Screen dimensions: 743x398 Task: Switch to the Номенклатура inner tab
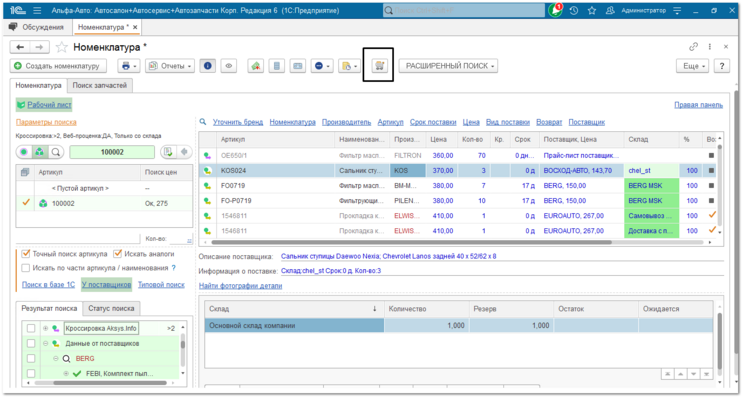[x=38, y=85]
